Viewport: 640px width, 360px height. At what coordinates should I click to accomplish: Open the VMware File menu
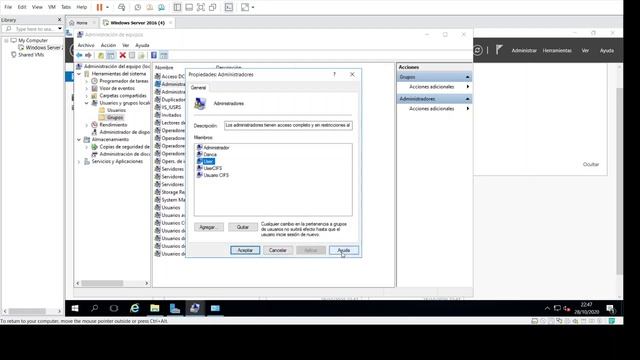(x=8, y=7)
